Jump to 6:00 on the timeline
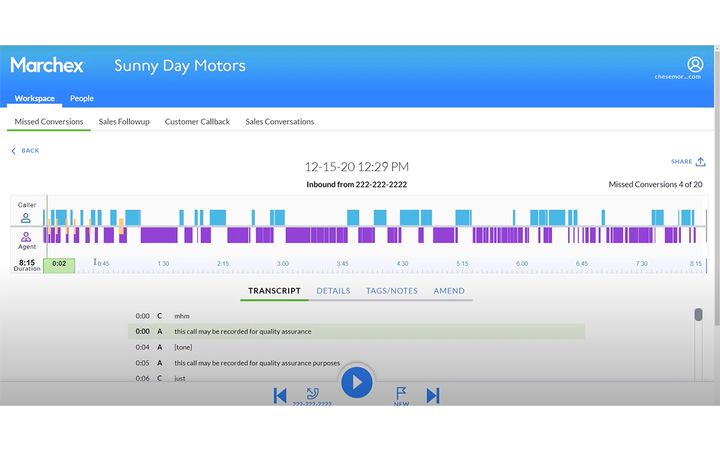 point(522,264)
